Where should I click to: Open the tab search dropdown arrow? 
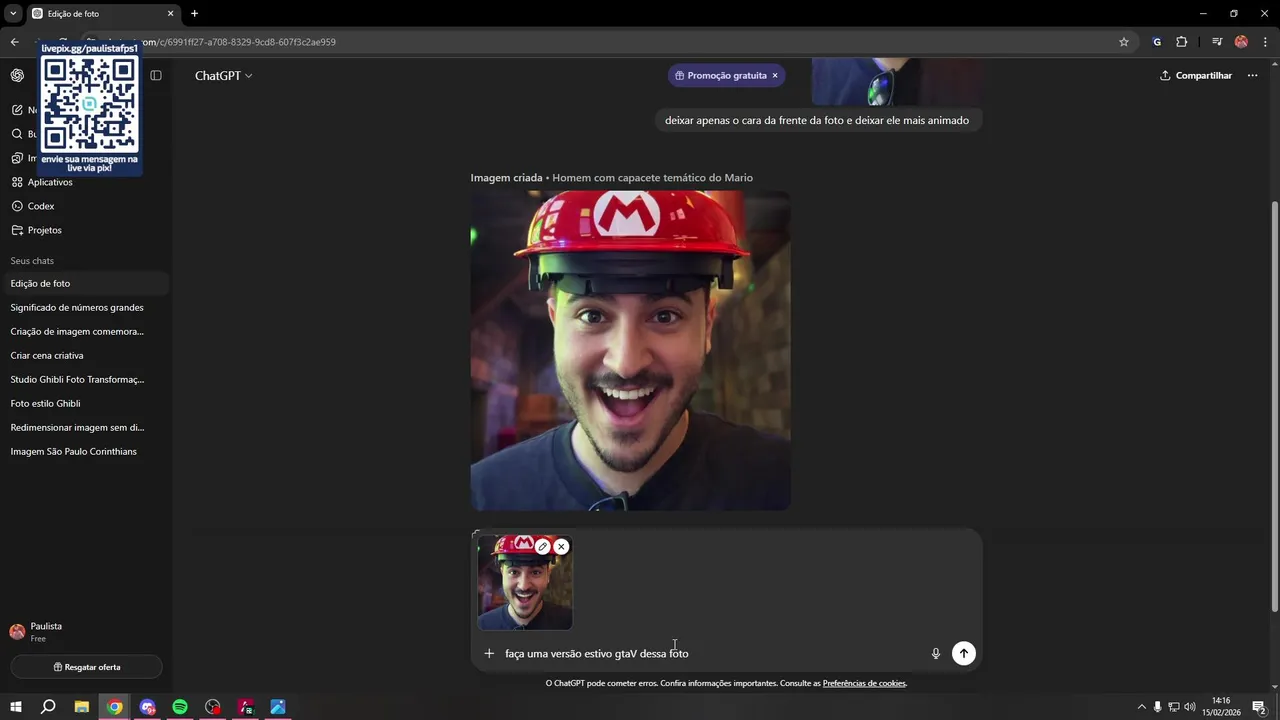13,13
